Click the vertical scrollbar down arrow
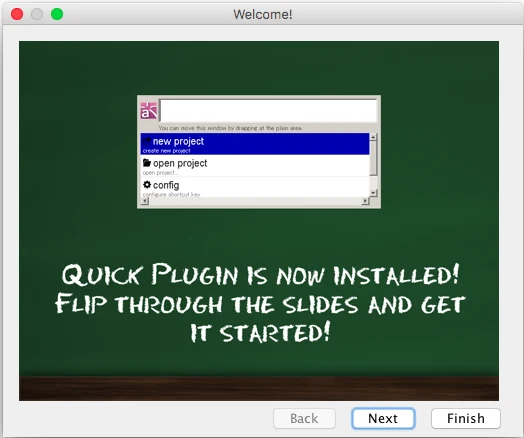This screenshot has width=524, height=438. pos(373,193)
